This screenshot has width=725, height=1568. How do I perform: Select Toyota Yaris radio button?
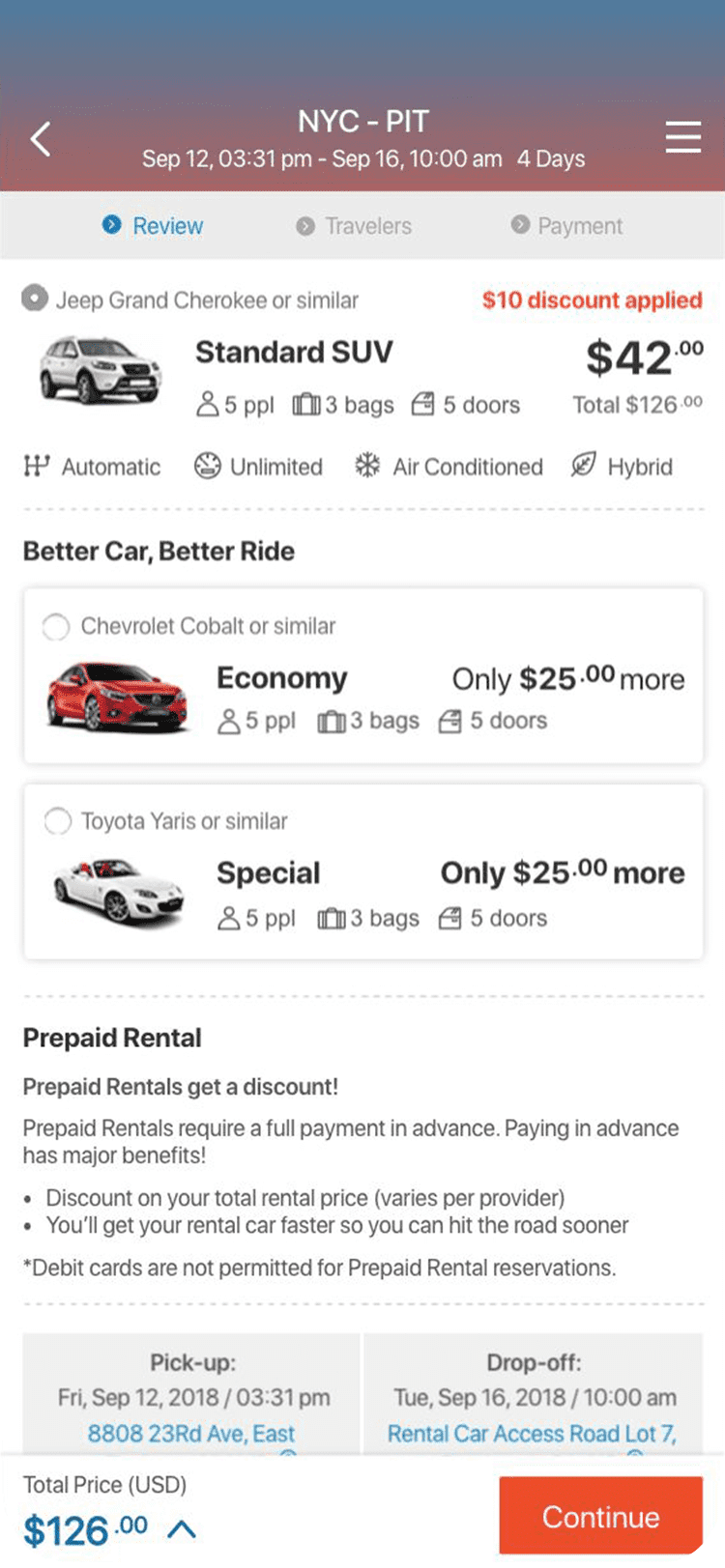click(58, 821)
